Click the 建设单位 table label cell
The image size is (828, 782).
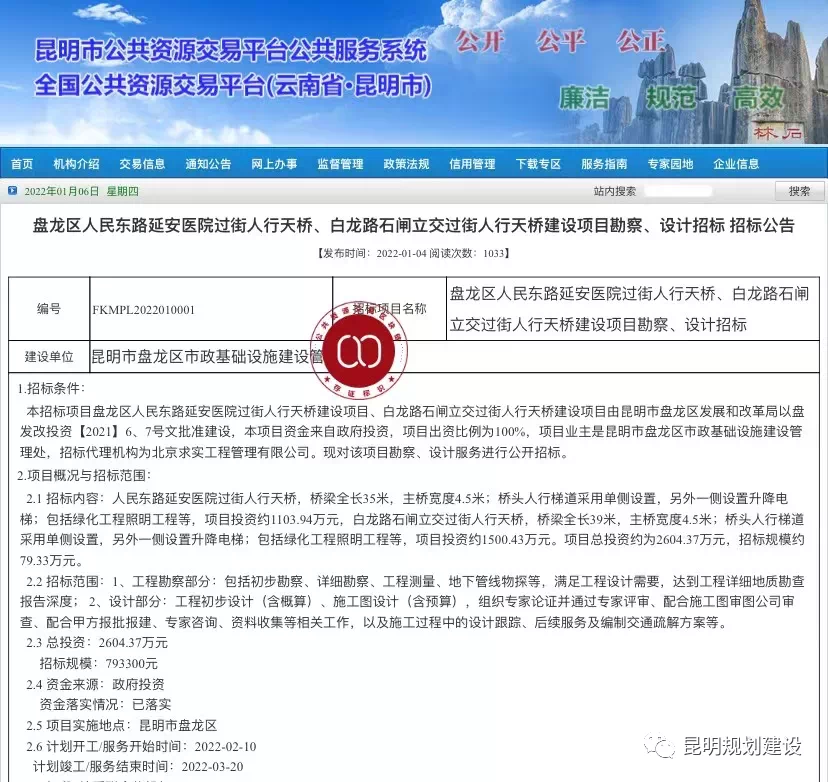49,357
